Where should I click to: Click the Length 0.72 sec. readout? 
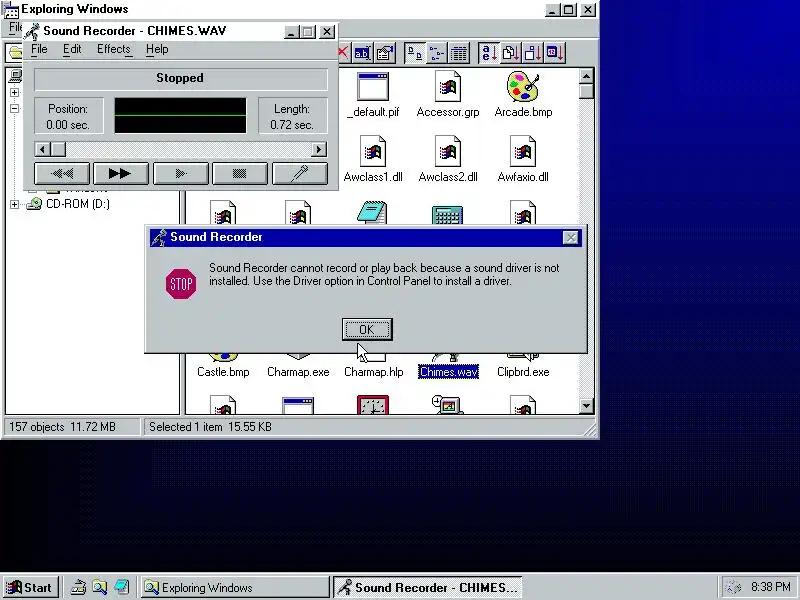point(292,117)
